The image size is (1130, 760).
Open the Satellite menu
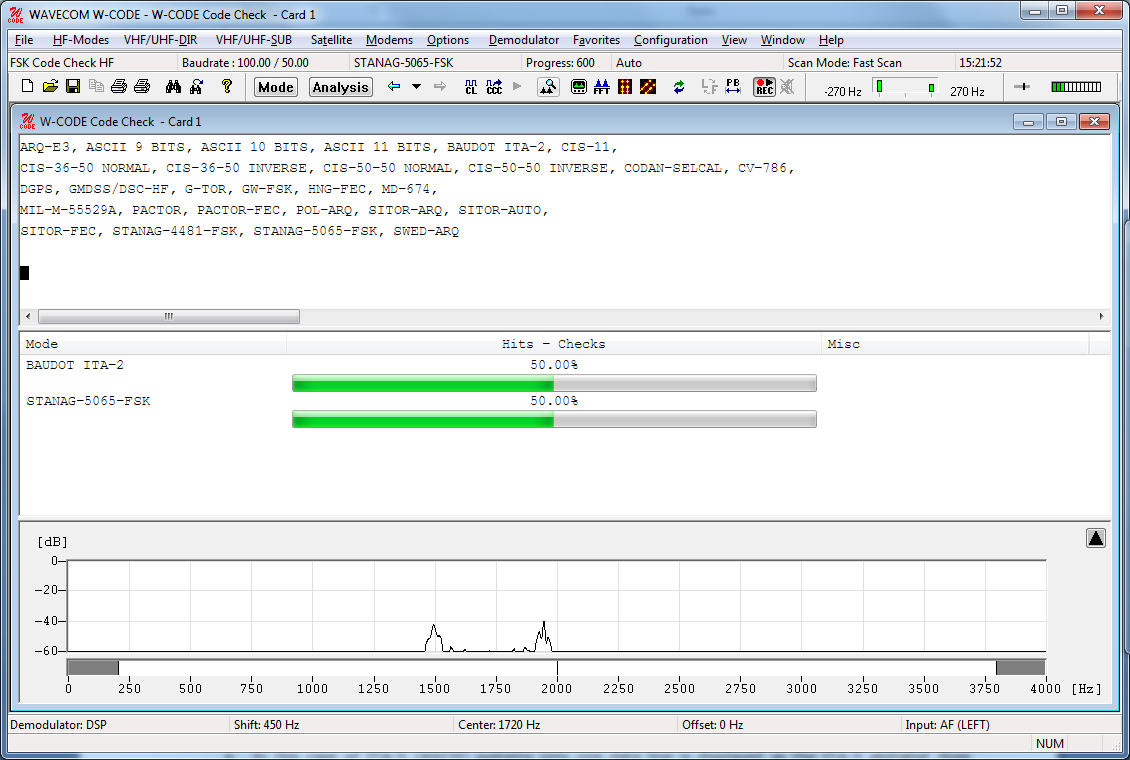pyautogui.click(x=332, y=40)
